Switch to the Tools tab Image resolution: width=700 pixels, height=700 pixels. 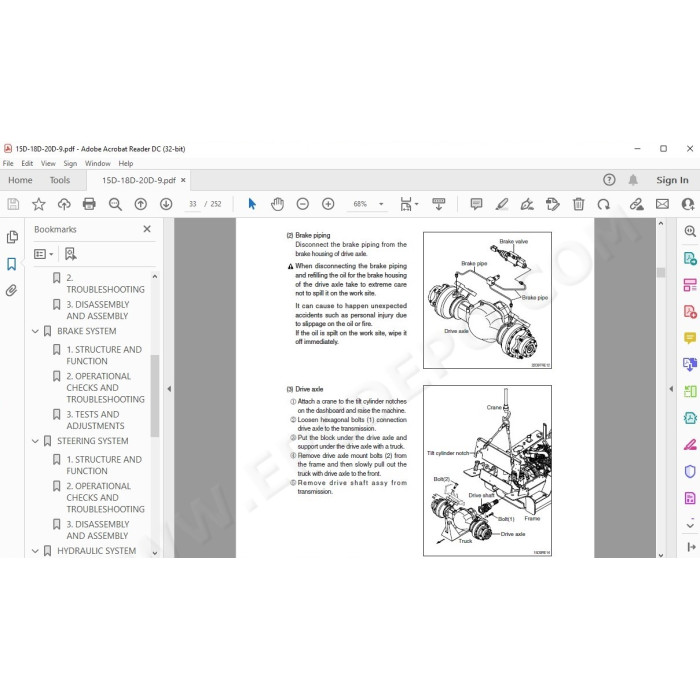pos(60,180)
